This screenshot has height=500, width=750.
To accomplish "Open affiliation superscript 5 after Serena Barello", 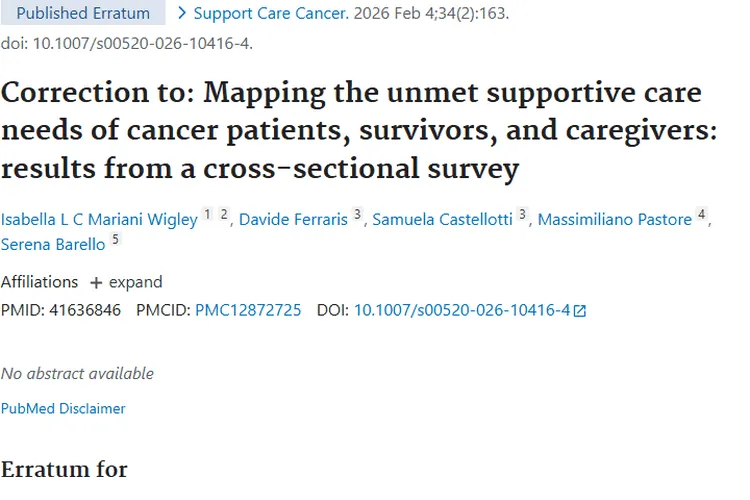I will (x=115, y=240).
